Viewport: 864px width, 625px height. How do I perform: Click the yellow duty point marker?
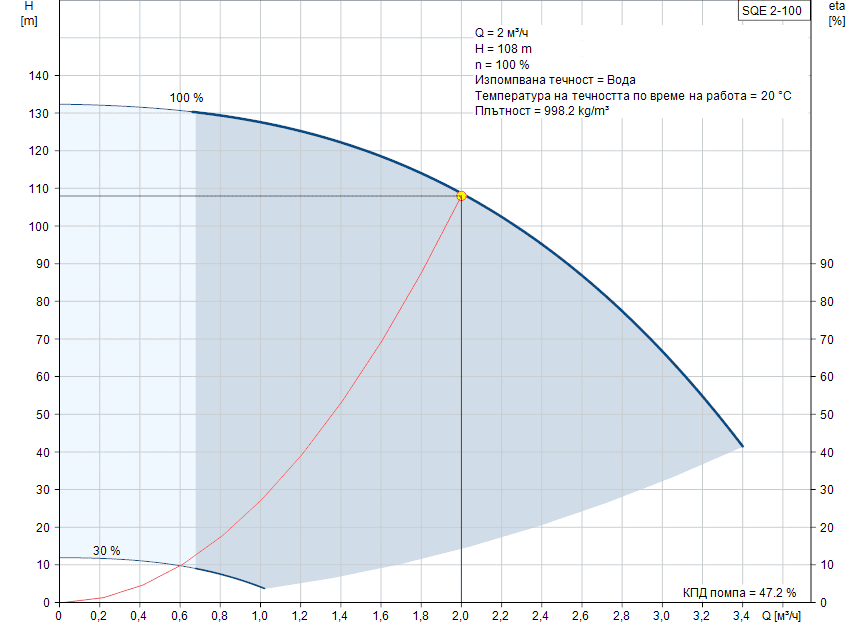coord(461,196)
